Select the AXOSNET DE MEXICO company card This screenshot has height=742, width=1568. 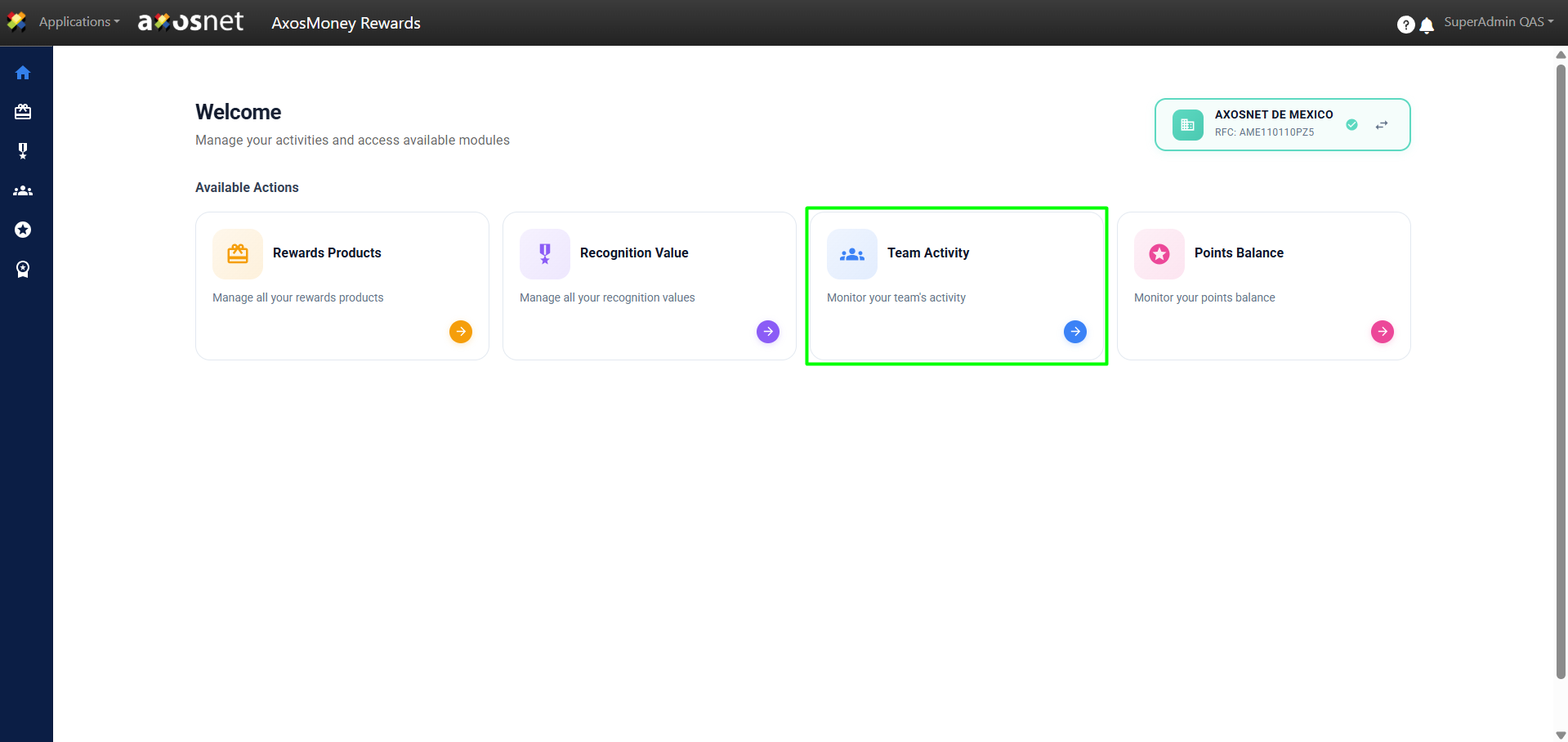(x=1272, y=124)
